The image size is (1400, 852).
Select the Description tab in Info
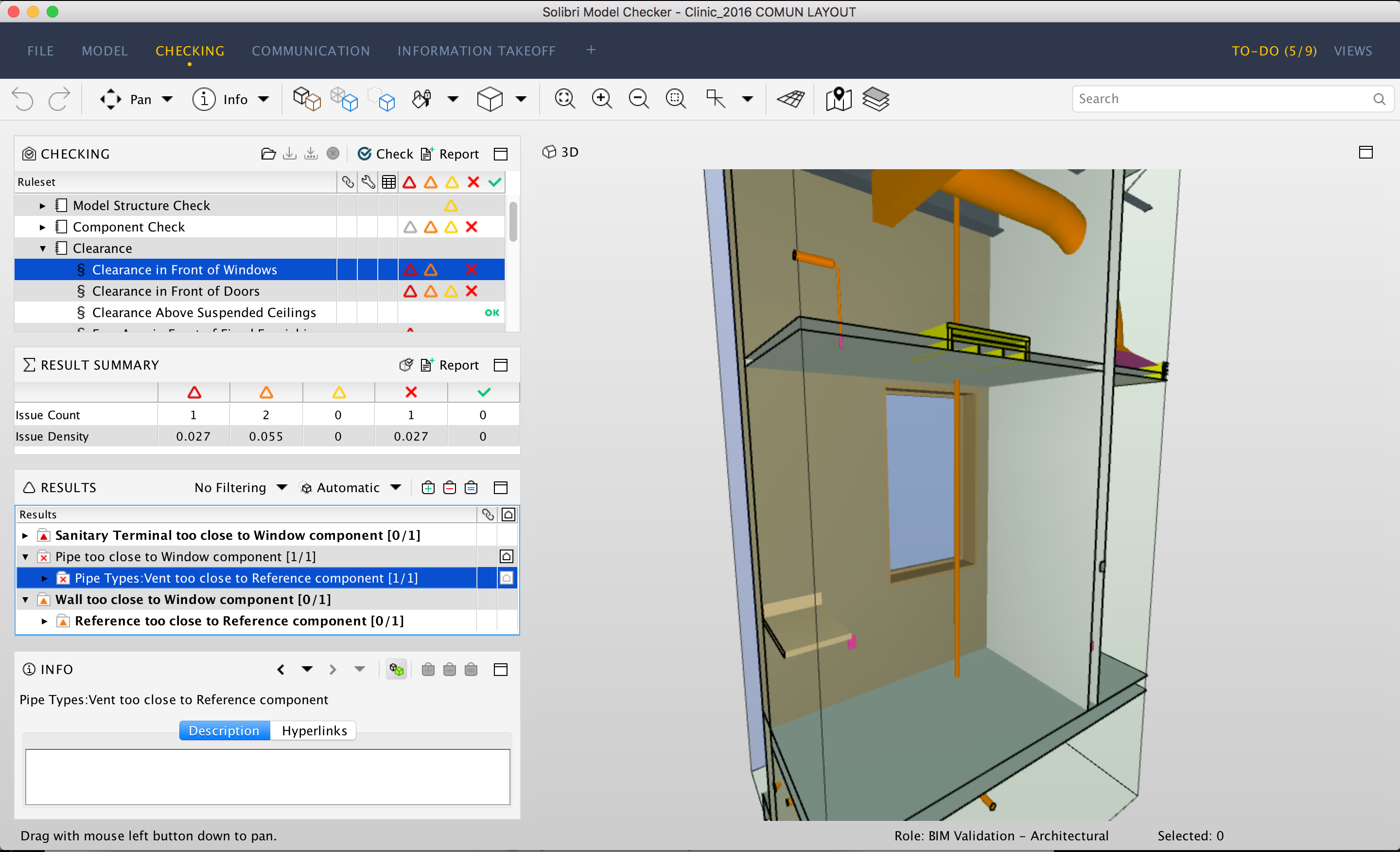(224, 730)
